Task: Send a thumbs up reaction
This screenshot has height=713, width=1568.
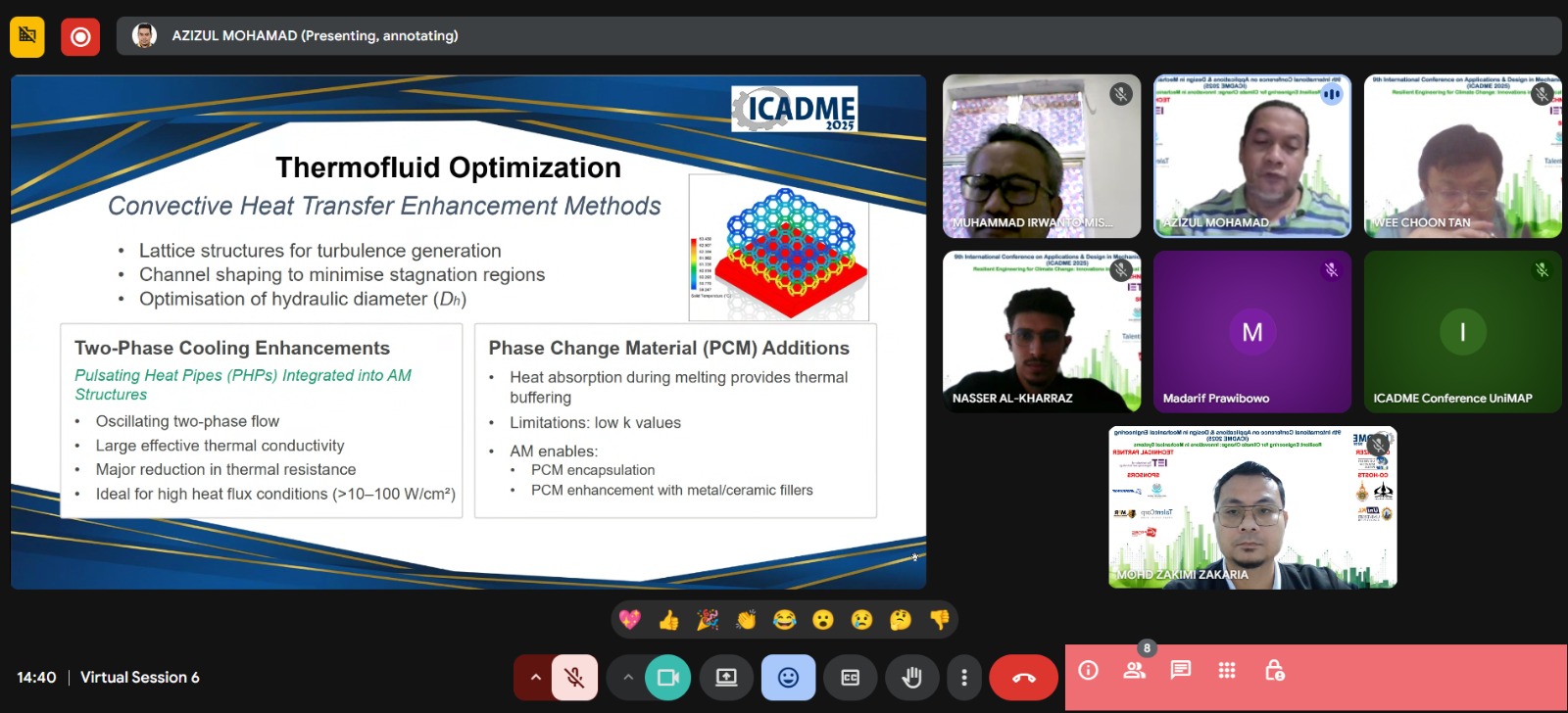Action: 669,620
